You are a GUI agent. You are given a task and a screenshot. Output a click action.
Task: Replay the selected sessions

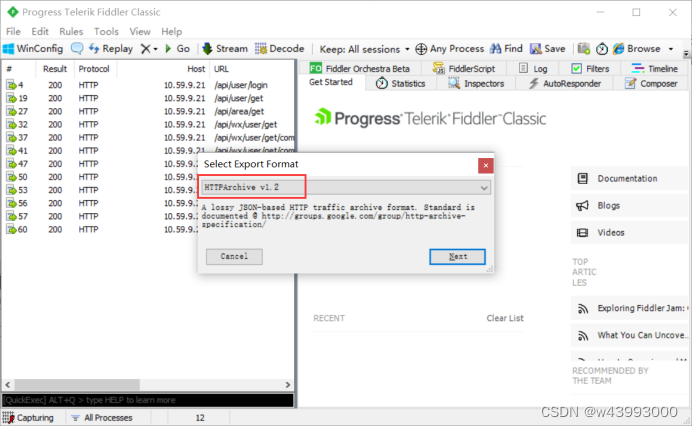111,49
